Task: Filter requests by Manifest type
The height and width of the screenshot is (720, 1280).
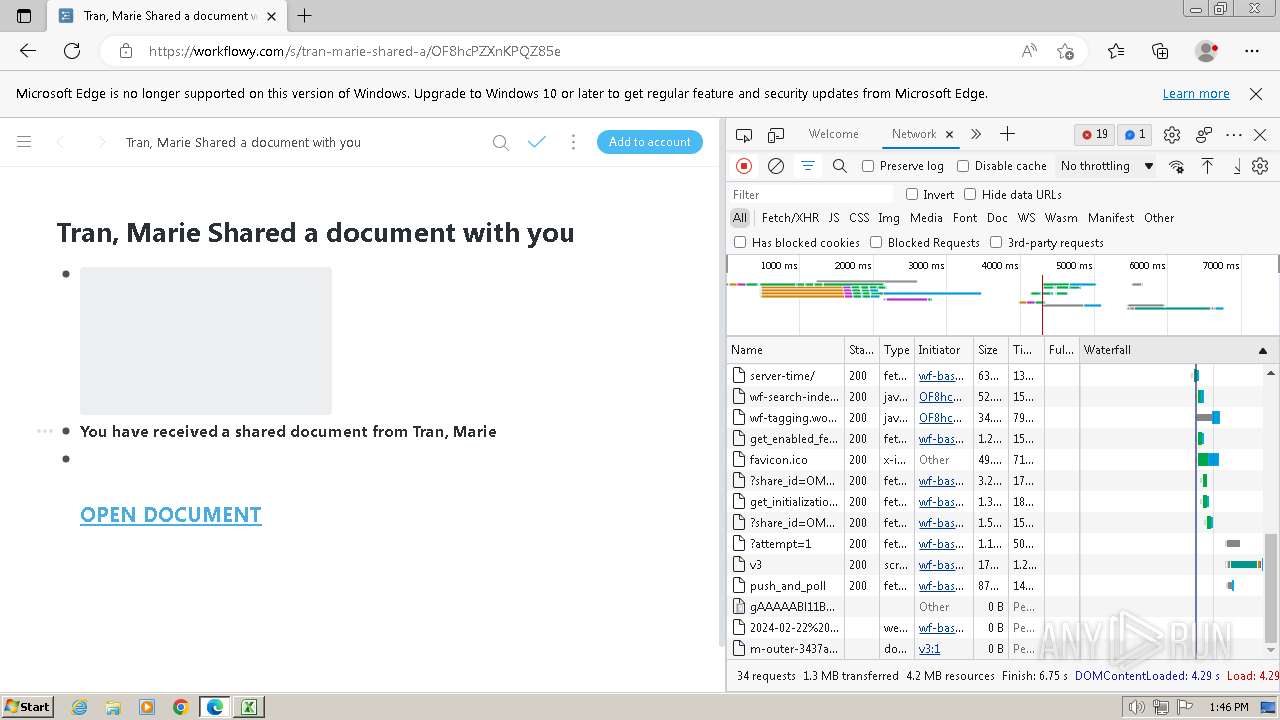Action: (1111, 218)
